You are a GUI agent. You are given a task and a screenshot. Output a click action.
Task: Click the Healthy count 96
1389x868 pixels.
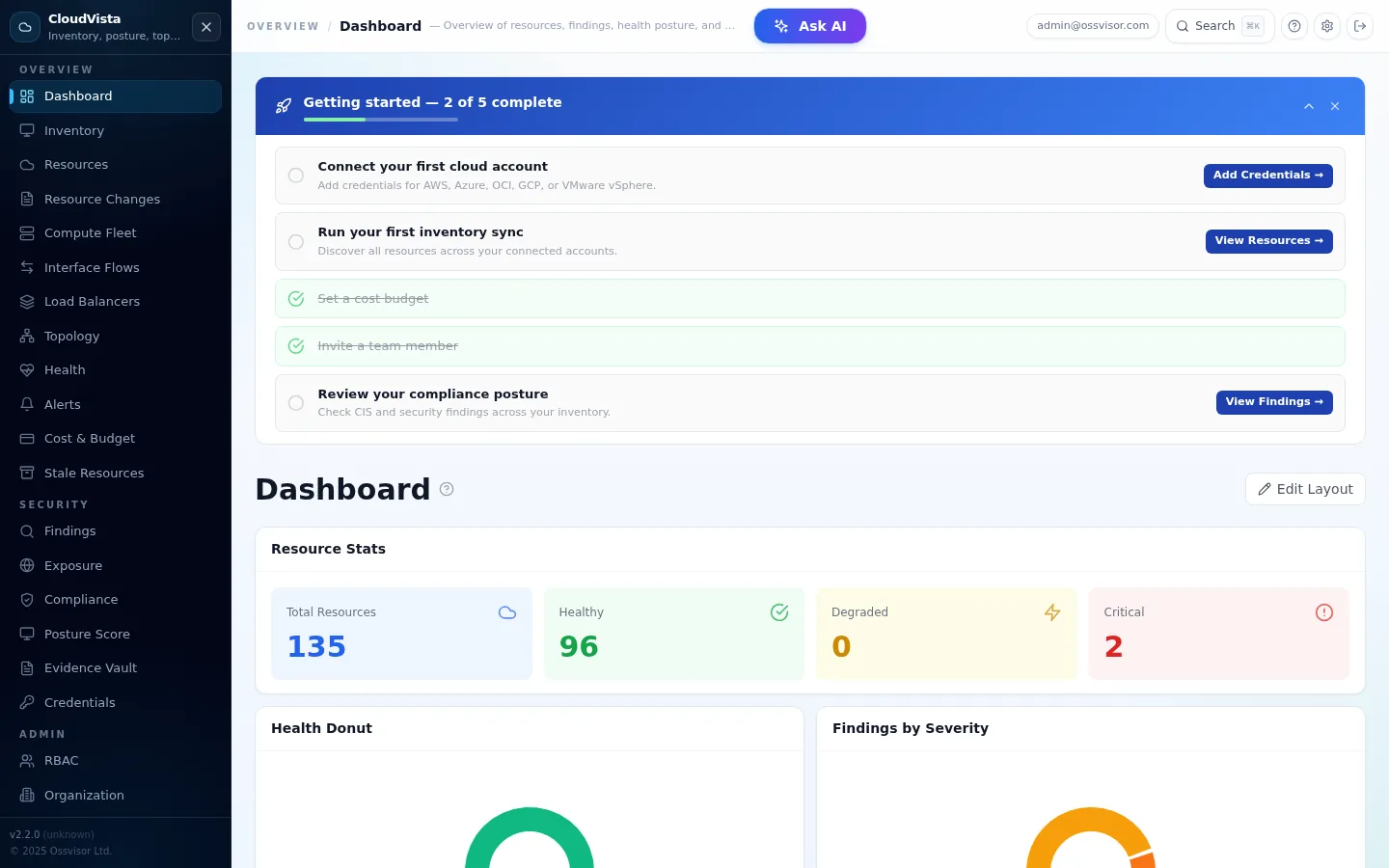coord(579,646)
